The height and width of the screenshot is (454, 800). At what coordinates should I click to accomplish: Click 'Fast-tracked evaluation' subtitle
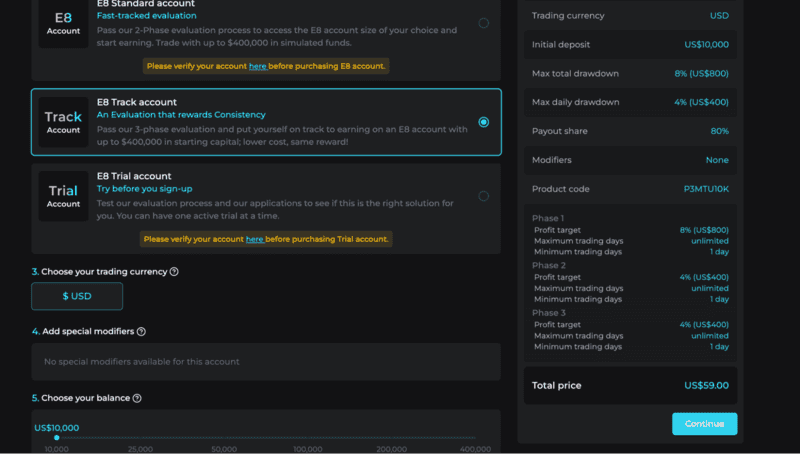click(146, 16)
